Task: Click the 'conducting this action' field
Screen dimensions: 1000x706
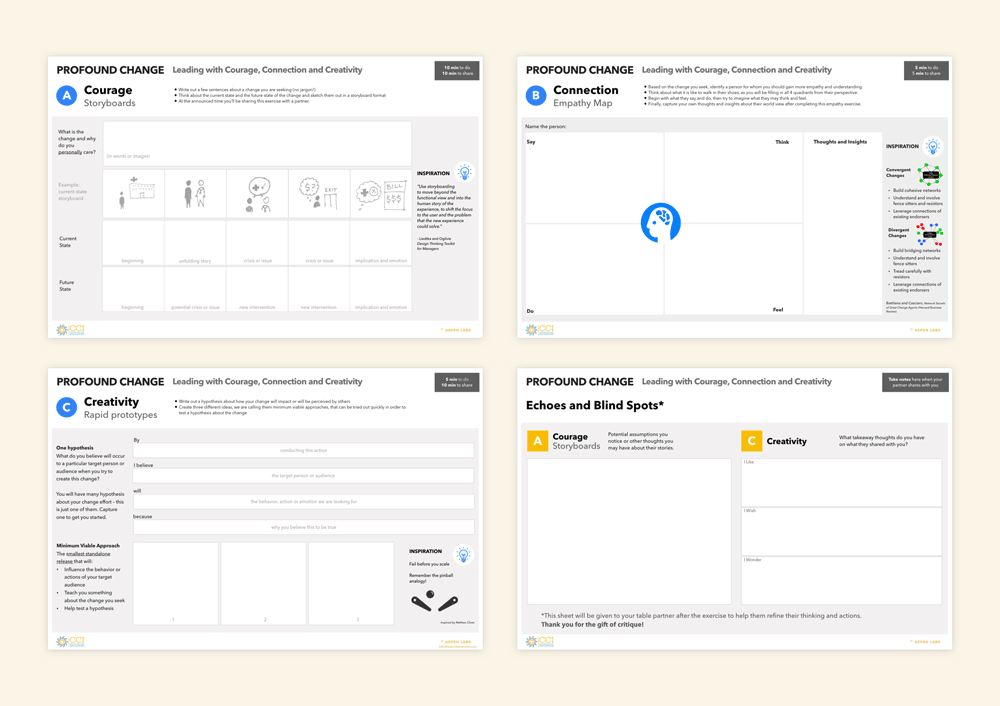Action: (304, 450)
